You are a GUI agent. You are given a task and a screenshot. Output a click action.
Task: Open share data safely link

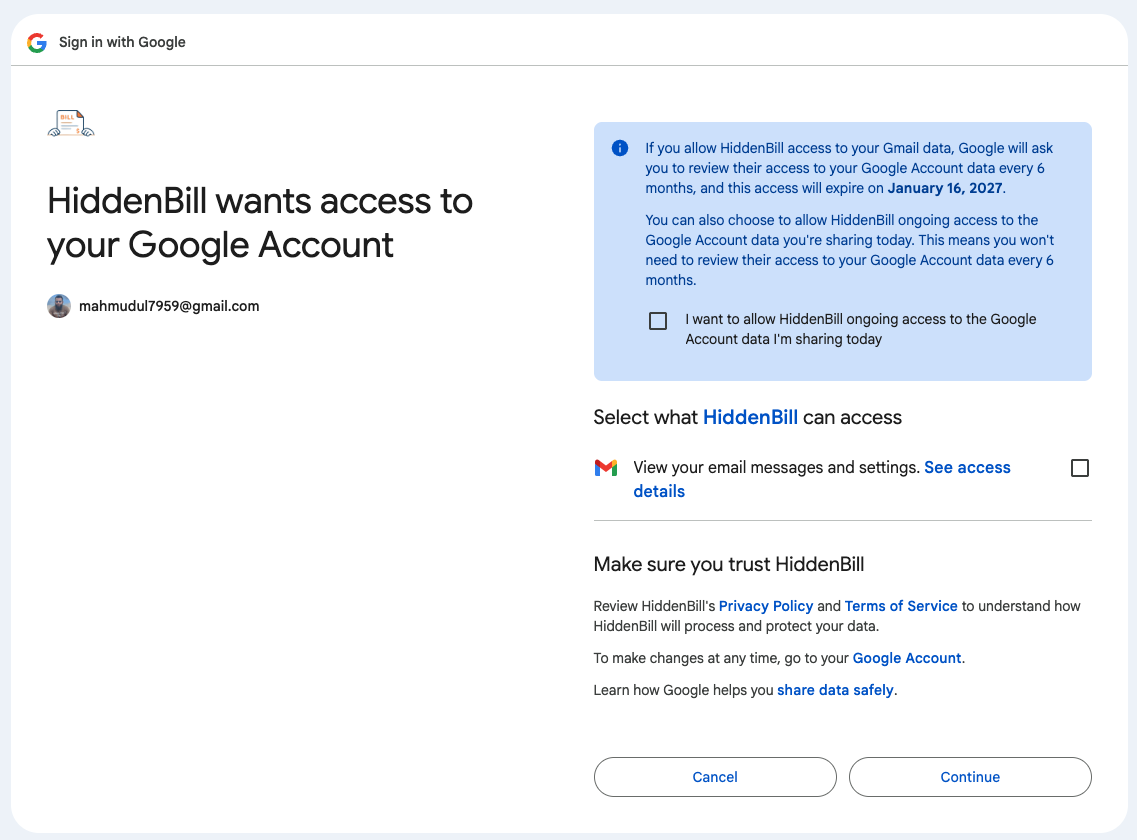point(835,690)
